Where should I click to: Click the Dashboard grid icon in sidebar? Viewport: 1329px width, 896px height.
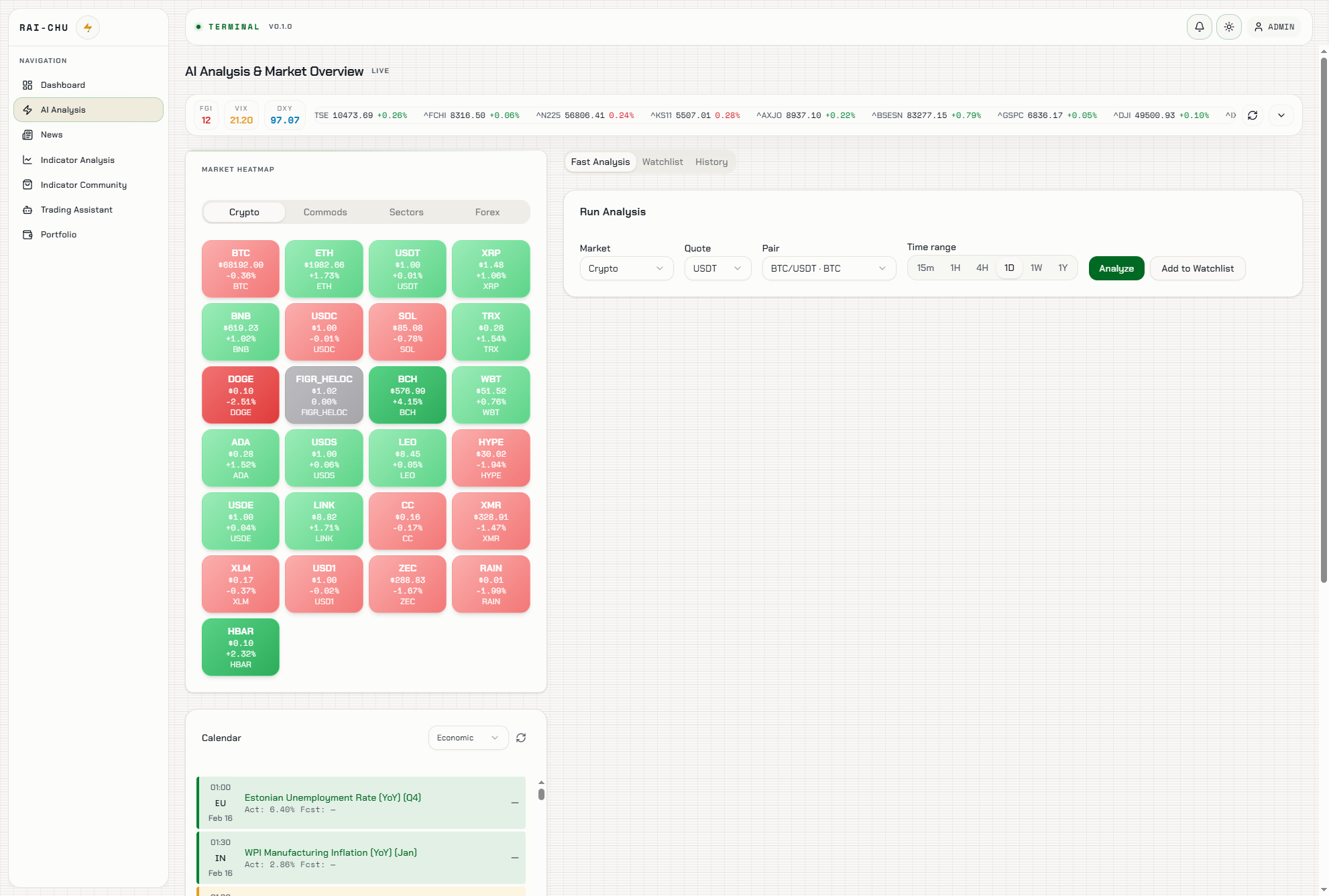click(x=27, y=85)
